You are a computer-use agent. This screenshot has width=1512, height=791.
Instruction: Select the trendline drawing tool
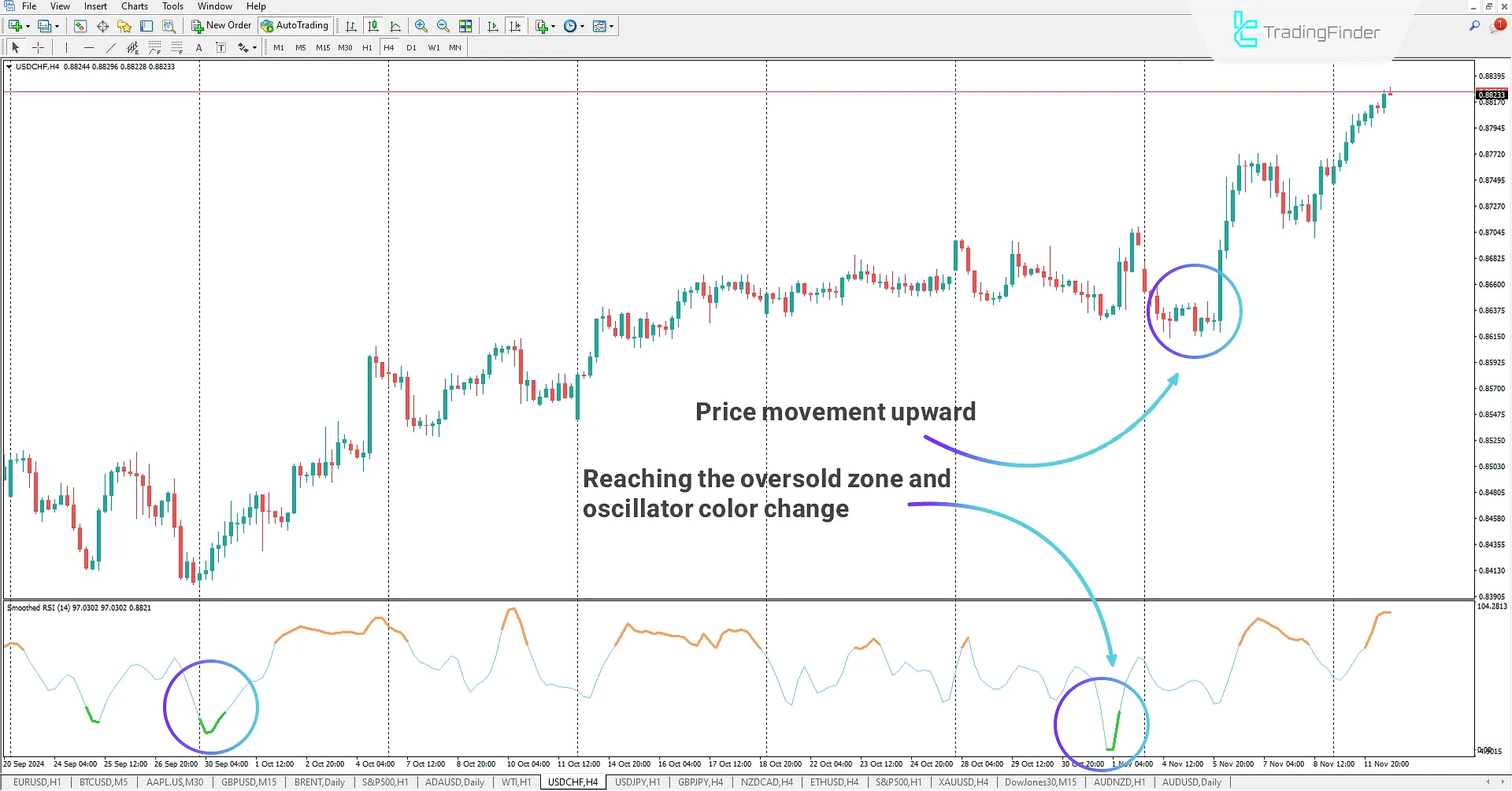(x=110, y=47)
